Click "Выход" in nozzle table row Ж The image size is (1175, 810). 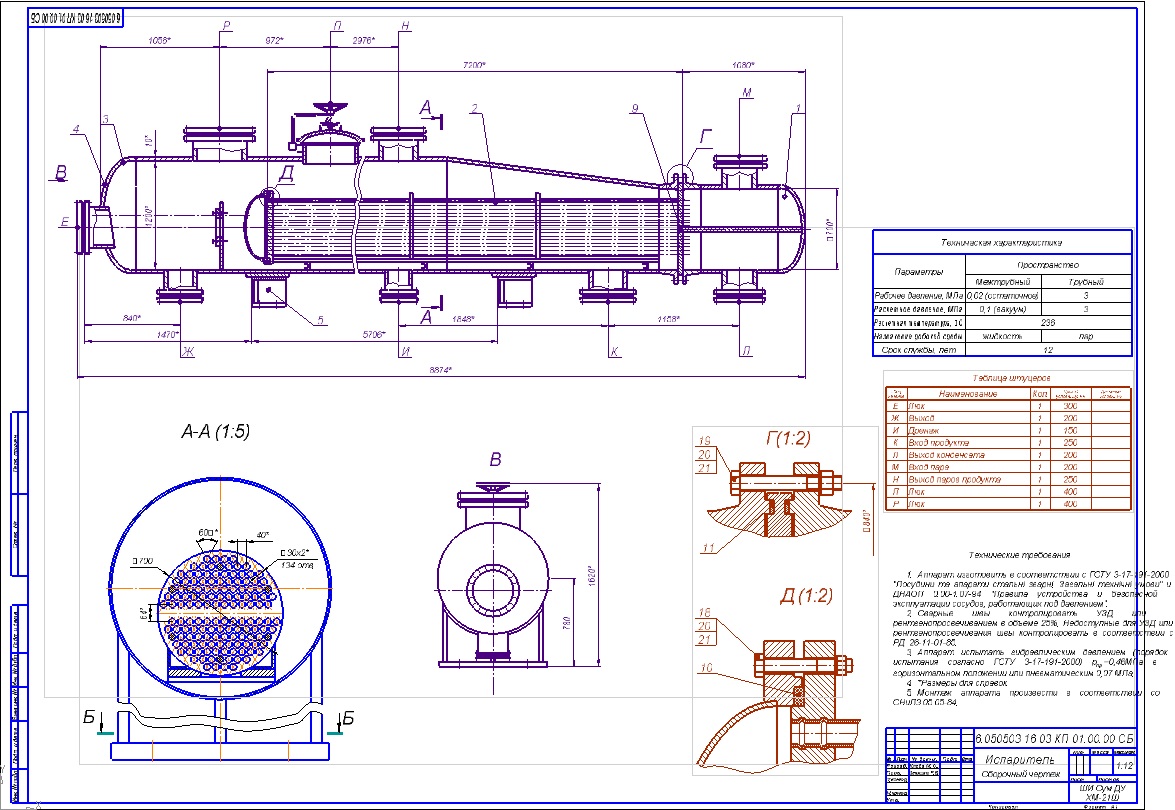[921, 418]
